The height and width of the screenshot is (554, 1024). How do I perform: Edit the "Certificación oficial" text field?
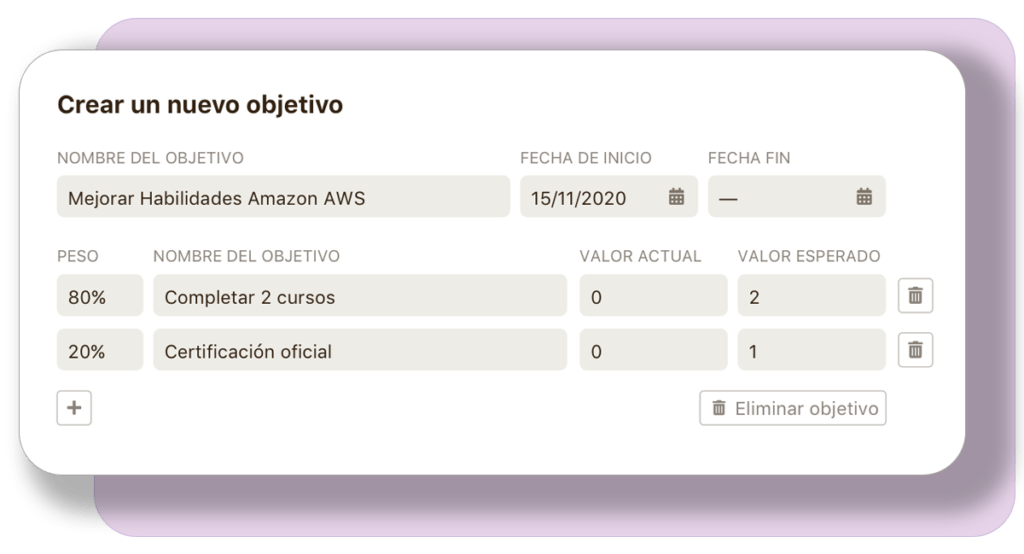click(360, 351)
